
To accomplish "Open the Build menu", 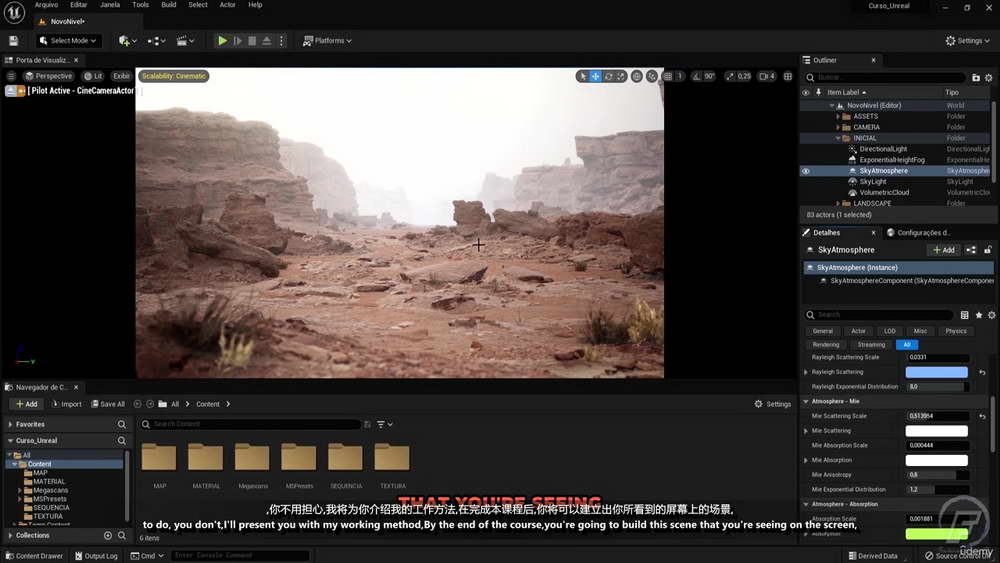I will 169,5.
